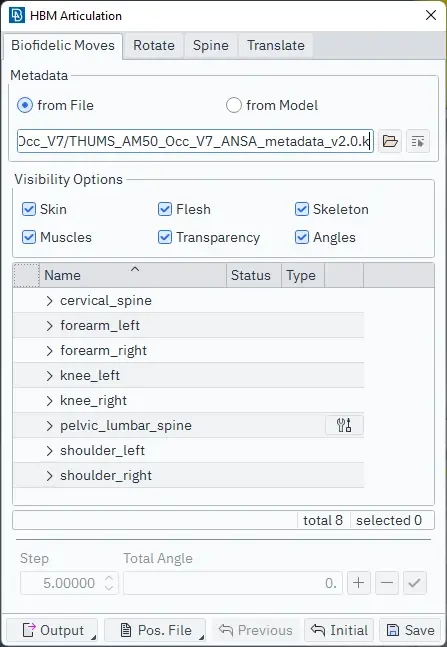Viewport: 447px width, 647px height.
Task: Expand the shoulder_right tree node
Action: pos(50,476)
